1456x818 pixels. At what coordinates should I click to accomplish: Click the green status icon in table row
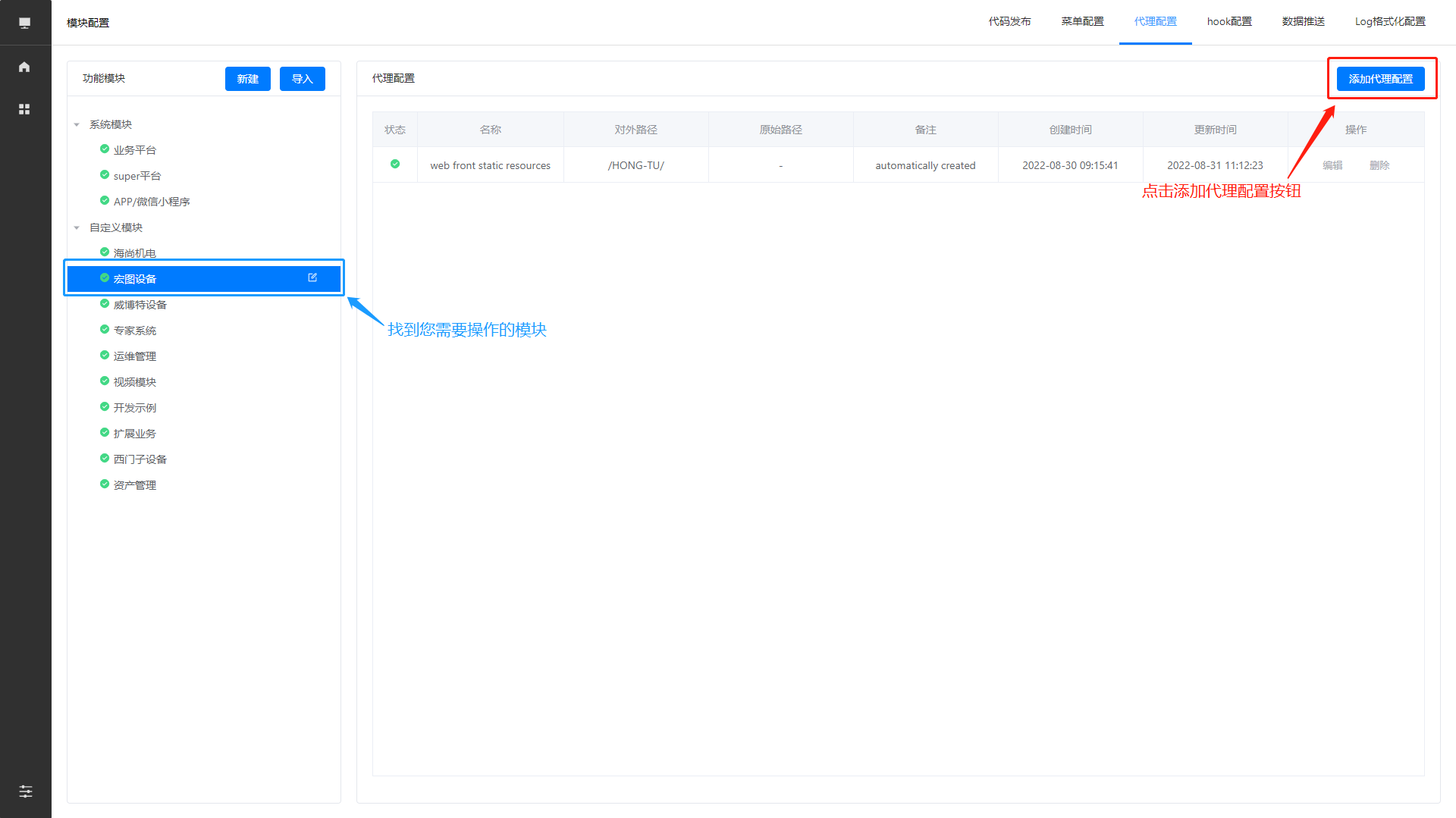395,165
